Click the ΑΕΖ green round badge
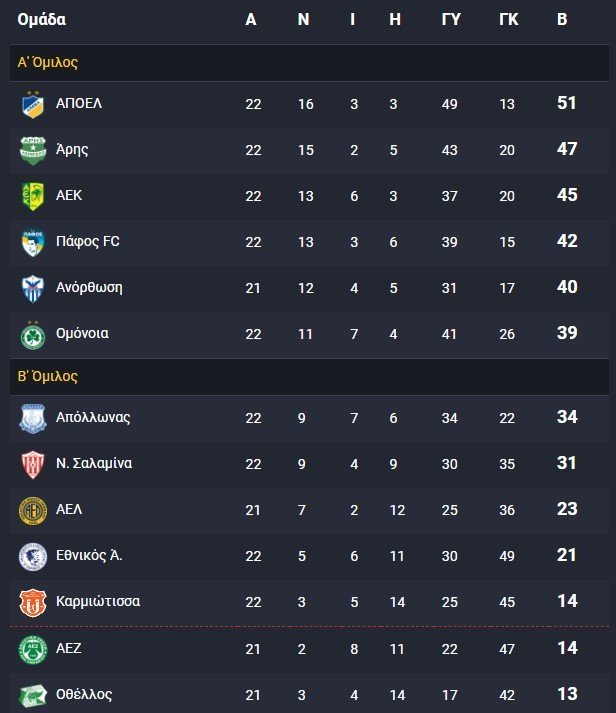Viewport: 616px width, 713px height. coord(33,650)
